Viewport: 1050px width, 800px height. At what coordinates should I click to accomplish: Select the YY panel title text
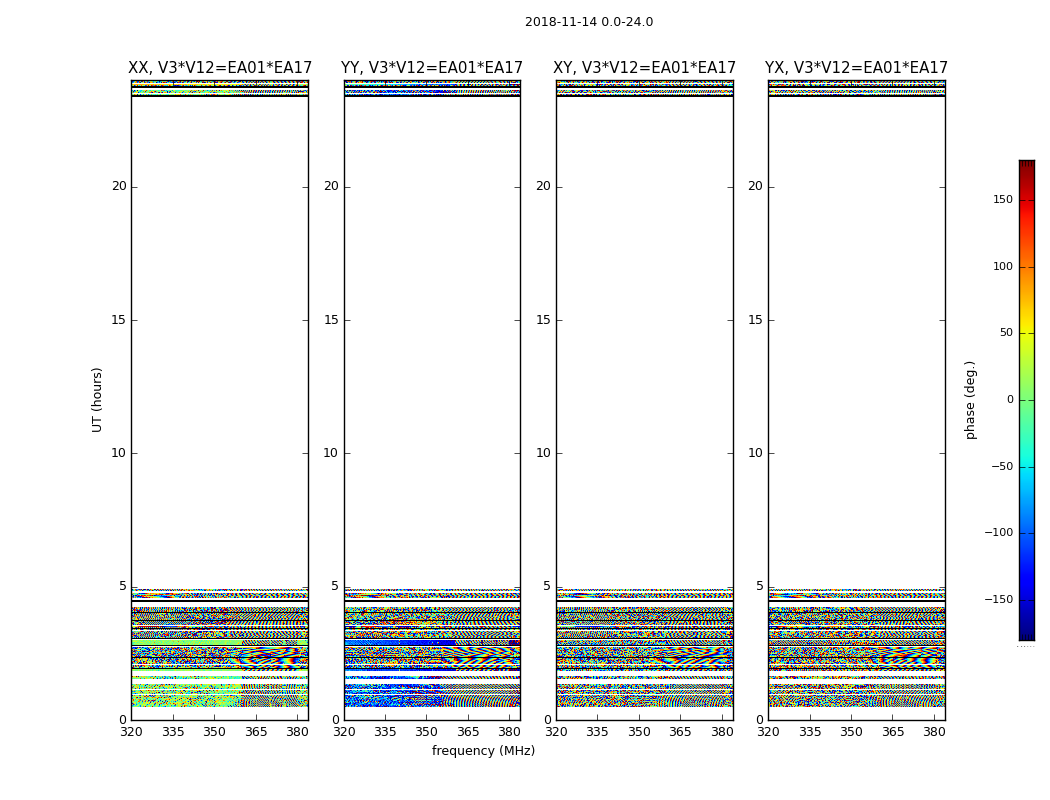click(x=431, y=68)
